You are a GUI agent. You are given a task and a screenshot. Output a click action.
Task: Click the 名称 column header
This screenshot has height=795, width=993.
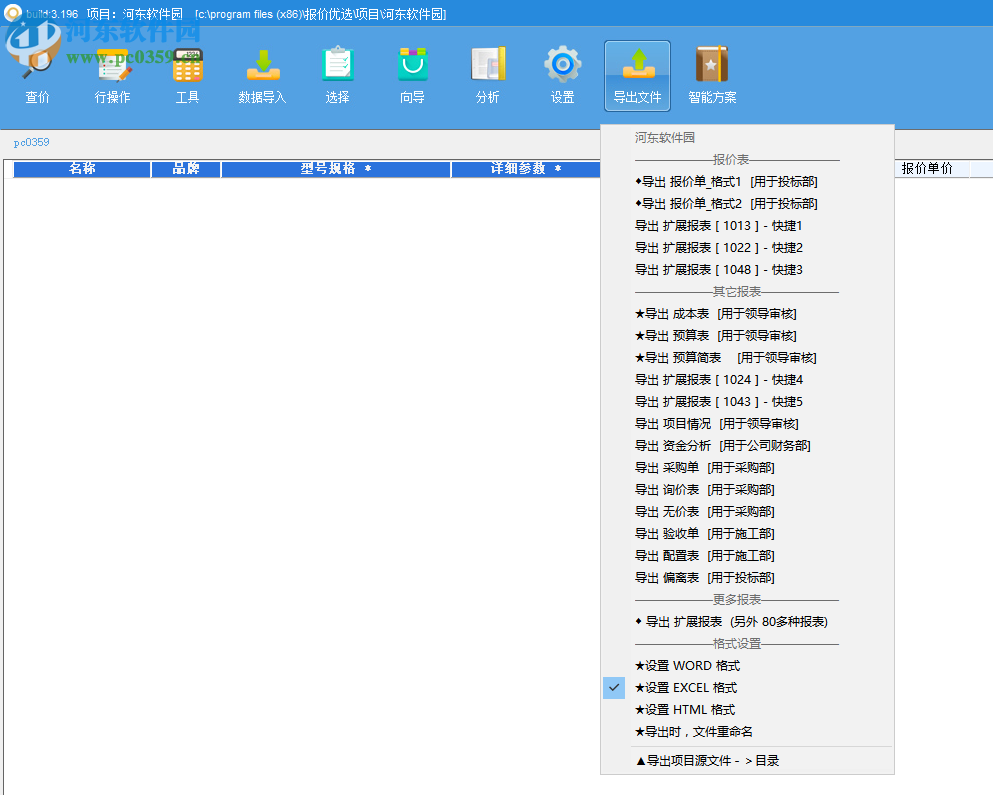click(x=82, y=169)
